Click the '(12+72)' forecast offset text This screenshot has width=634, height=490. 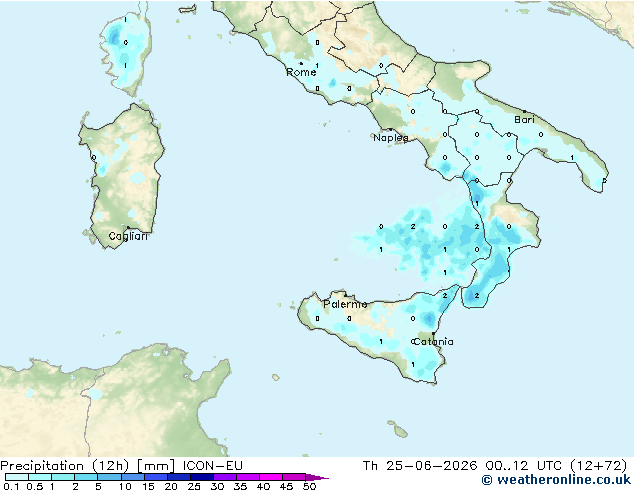pyautogui.click(x=599, y=466)
